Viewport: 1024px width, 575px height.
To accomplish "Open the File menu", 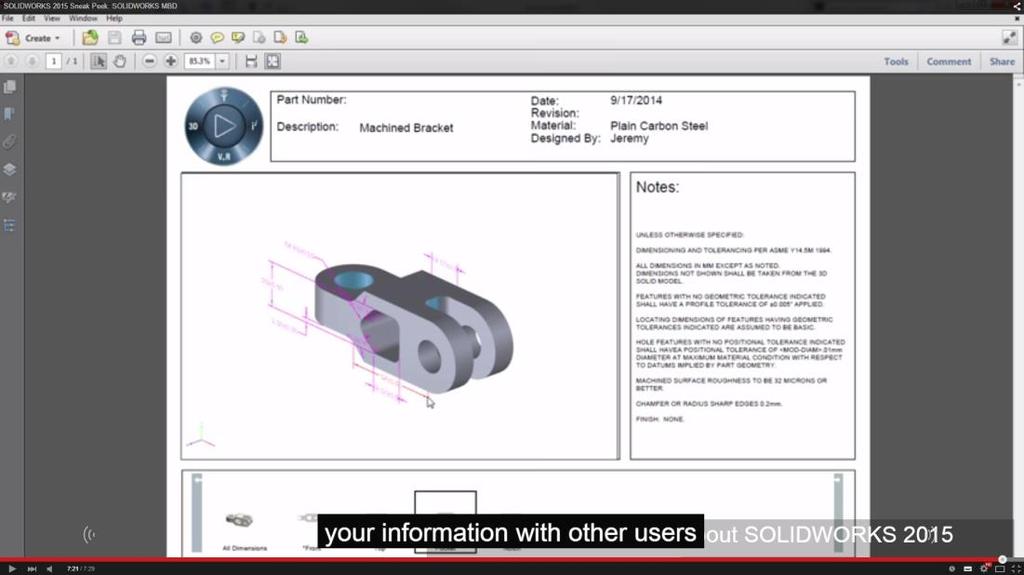I will pyautogui.click(x=8, y=18).
